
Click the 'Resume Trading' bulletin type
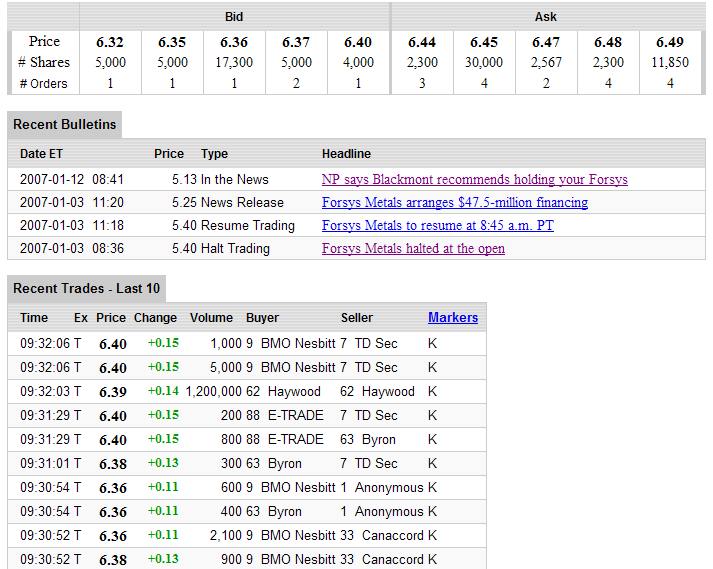point(248,226)
